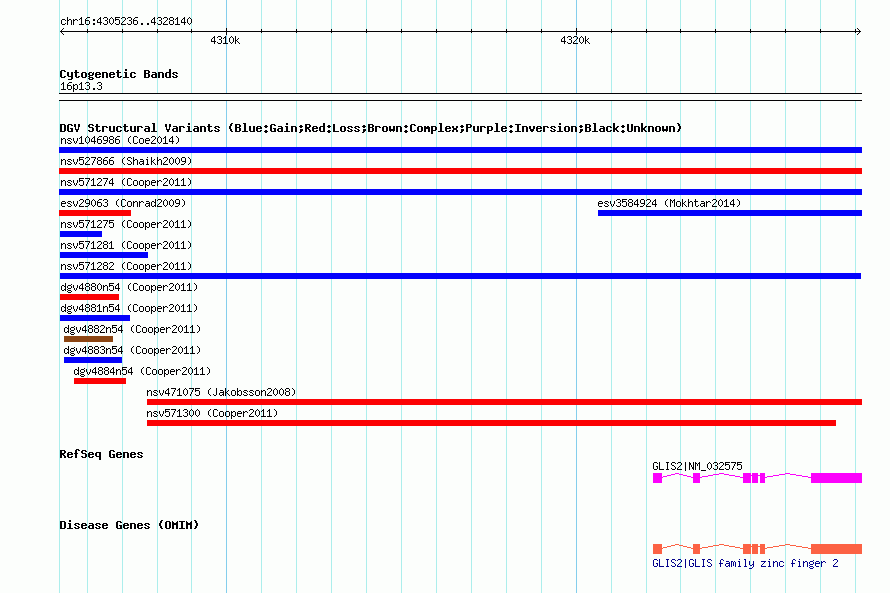The width and height of the screenshot is (890, 593).
Task: Select the blue nsv1046986 gain bar
Action: pos(460,150)
